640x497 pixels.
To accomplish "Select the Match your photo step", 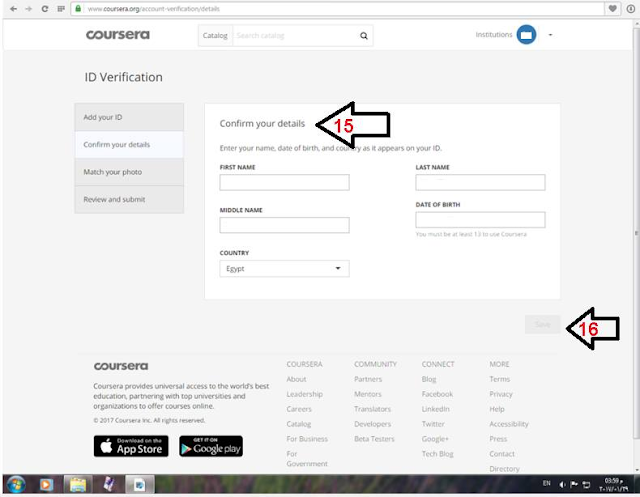I will pos(129,172).
